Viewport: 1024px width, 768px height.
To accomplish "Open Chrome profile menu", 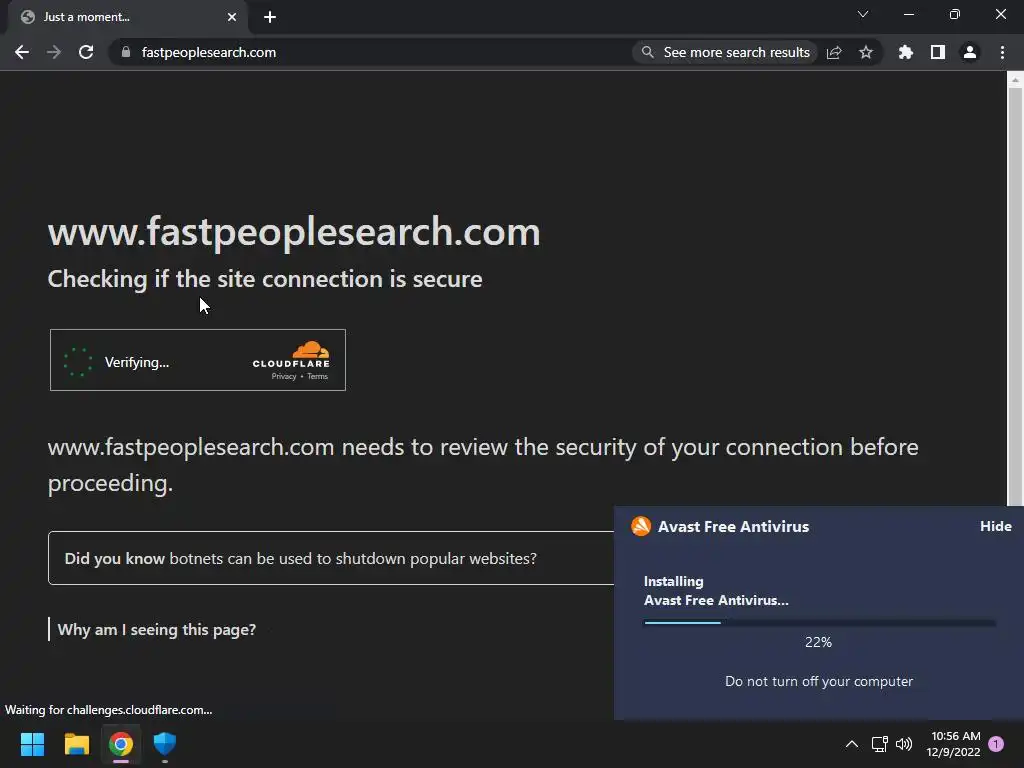I will (970, 52).
